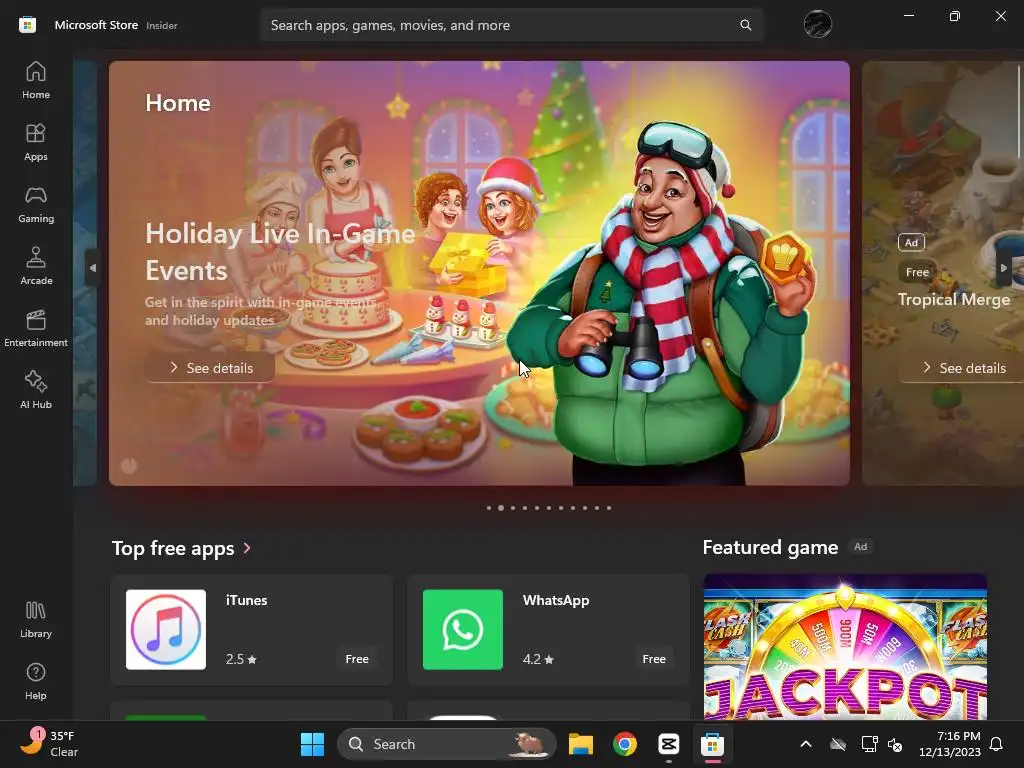Open Help in the sidebar
Image resolution: width=1024 pixels, height=768 pixels.
click(x=36, y=682)
